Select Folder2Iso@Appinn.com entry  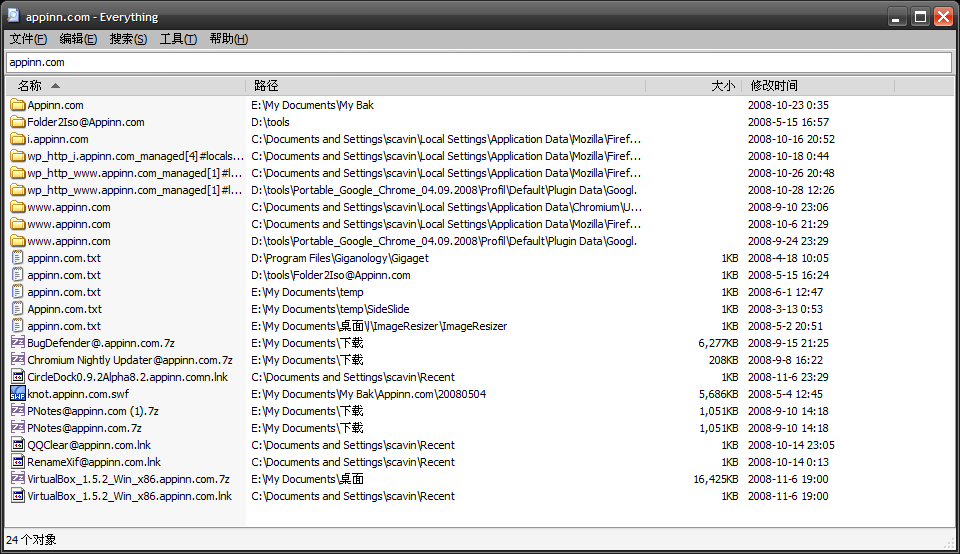86,122
